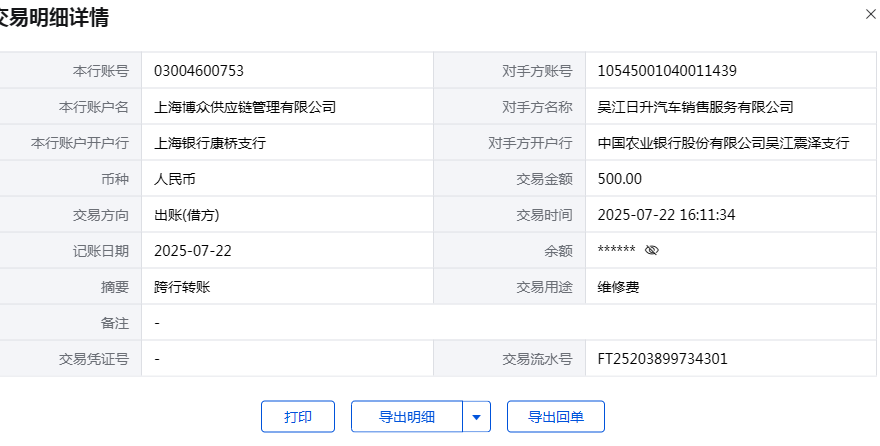Click the 上海银行康桥支行 bank value

pyautogui.click(x=210, y=143)
